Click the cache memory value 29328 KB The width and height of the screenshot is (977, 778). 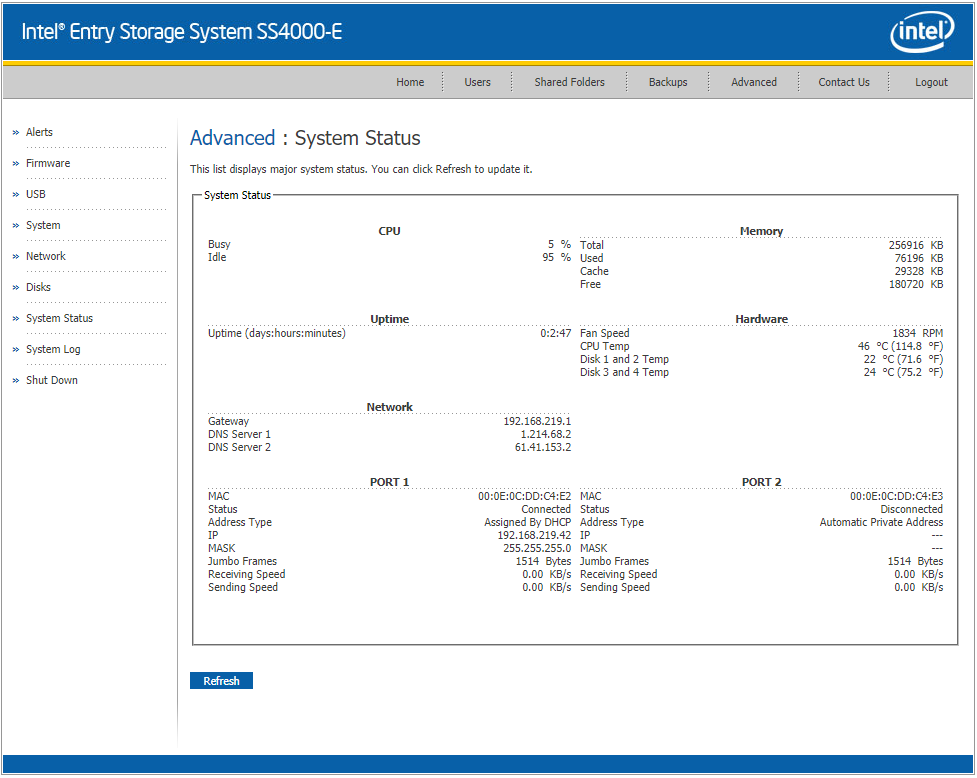pos(919,272)
